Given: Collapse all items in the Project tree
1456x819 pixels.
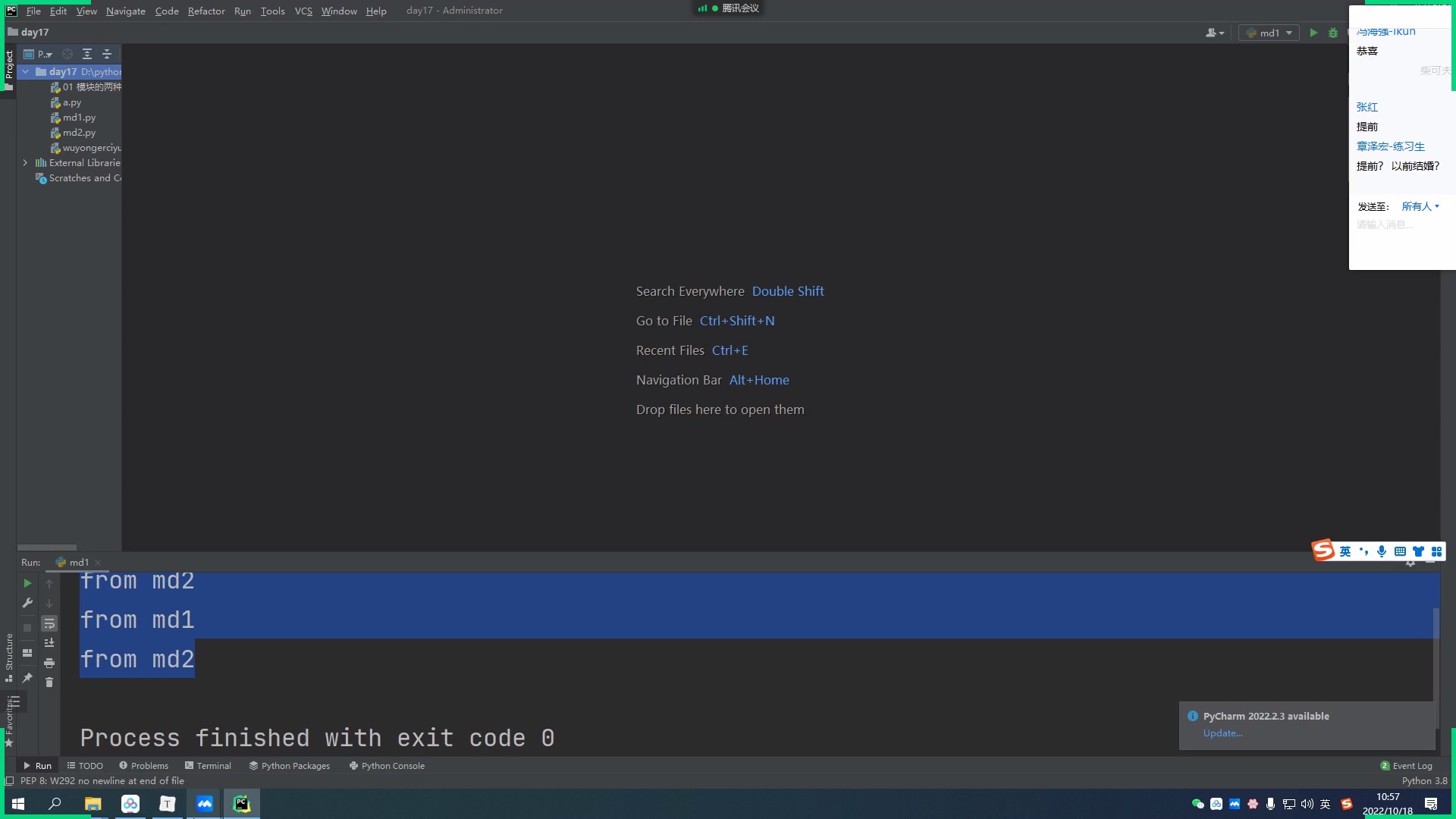Looking at the screenshot, I should tap(107, 54).
